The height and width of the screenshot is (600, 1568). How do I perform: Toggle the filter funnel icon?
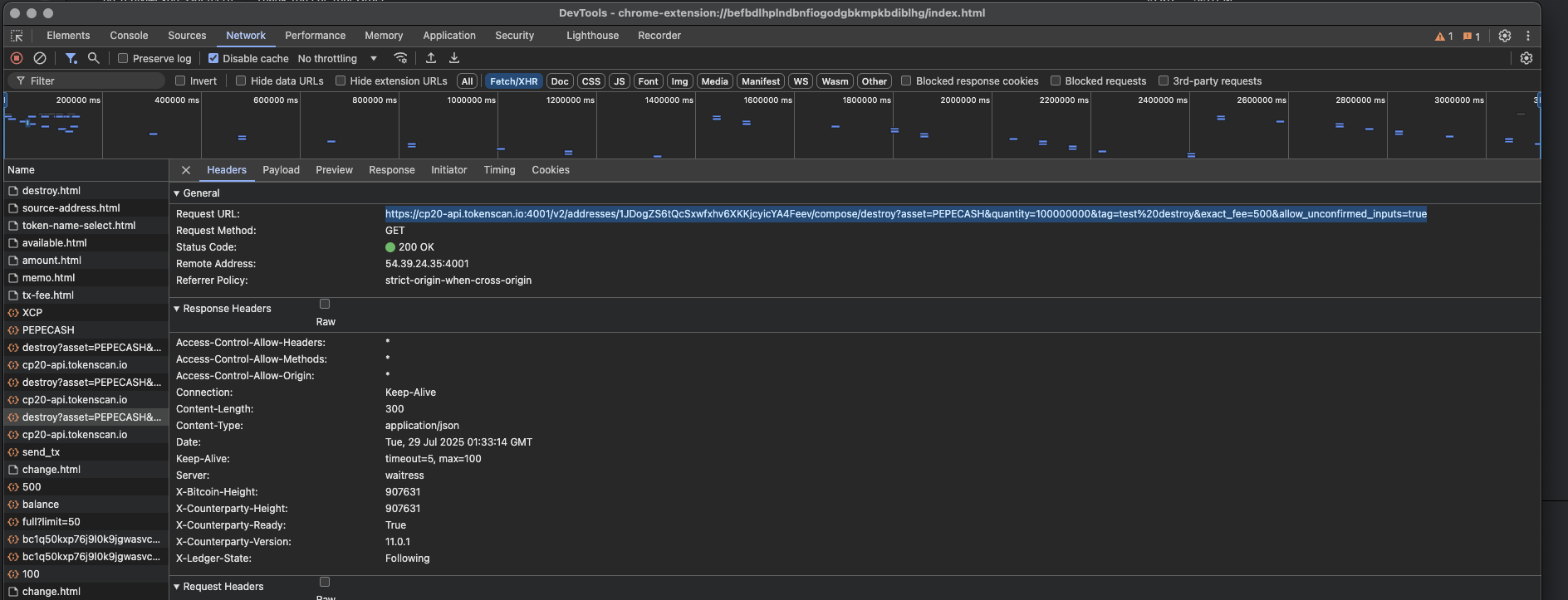(71, 58)
